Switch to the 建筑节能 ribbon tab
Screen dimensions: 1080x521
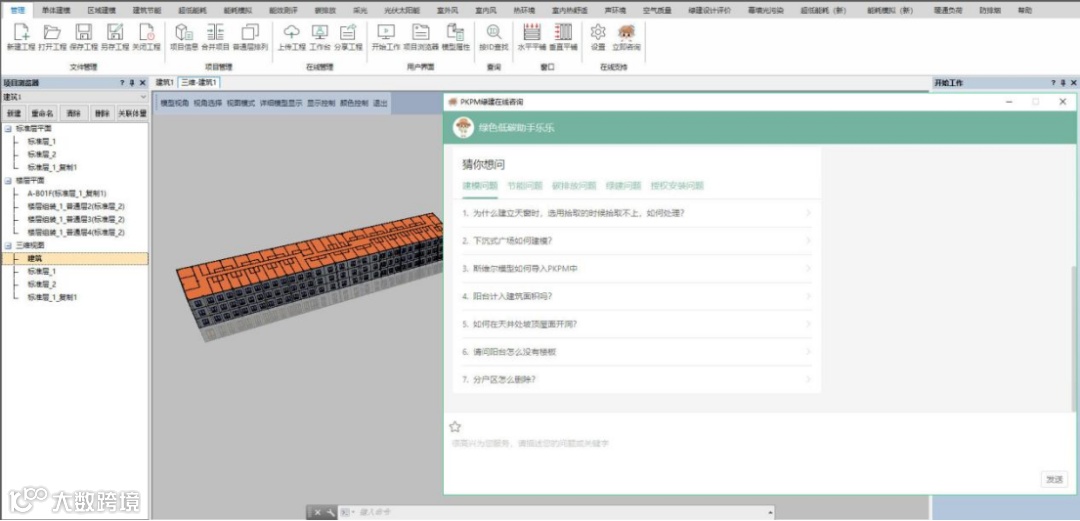tap(147, 10)
